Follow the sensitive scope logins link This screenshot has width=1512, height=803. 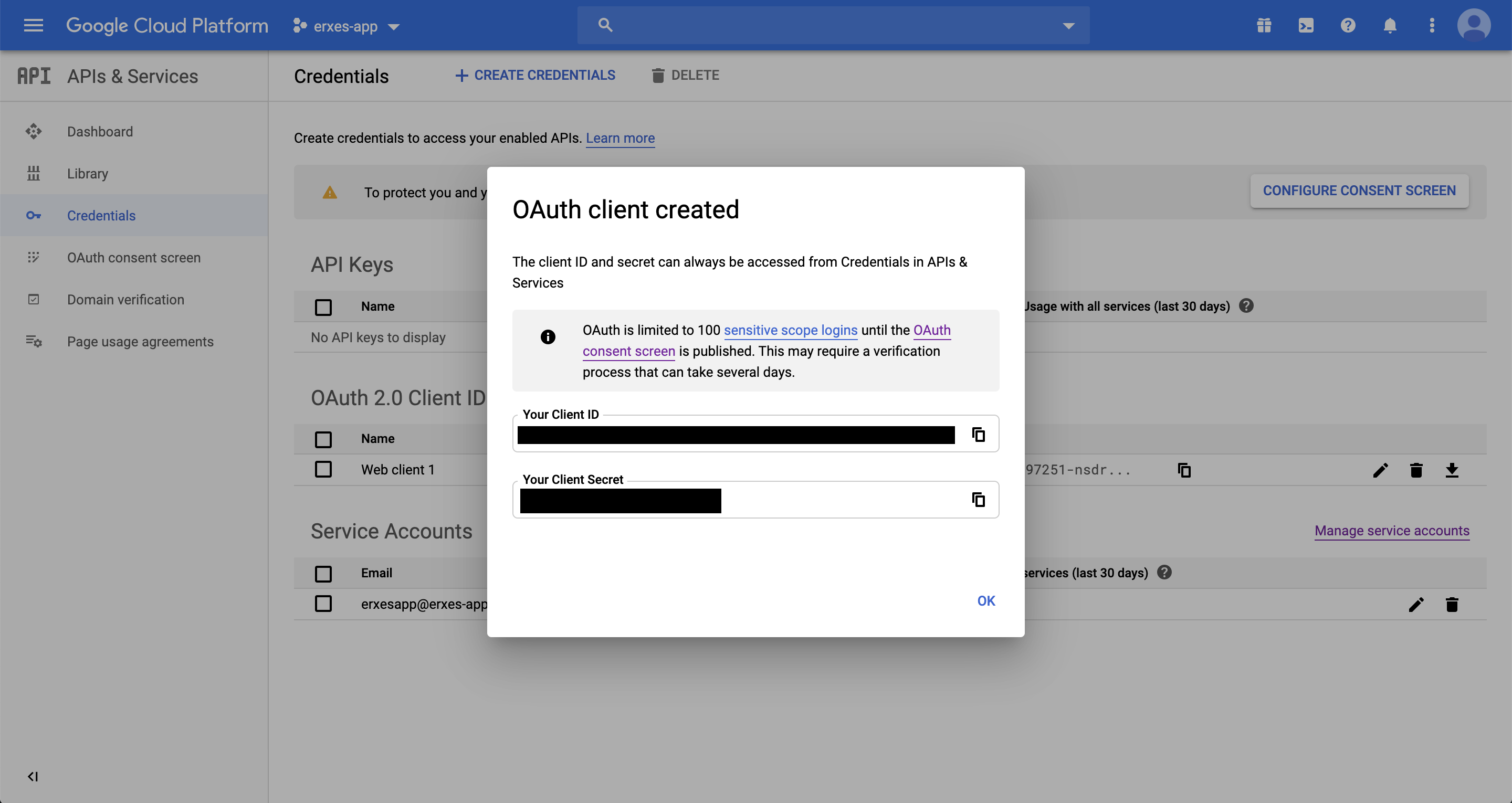pos(790,330)
